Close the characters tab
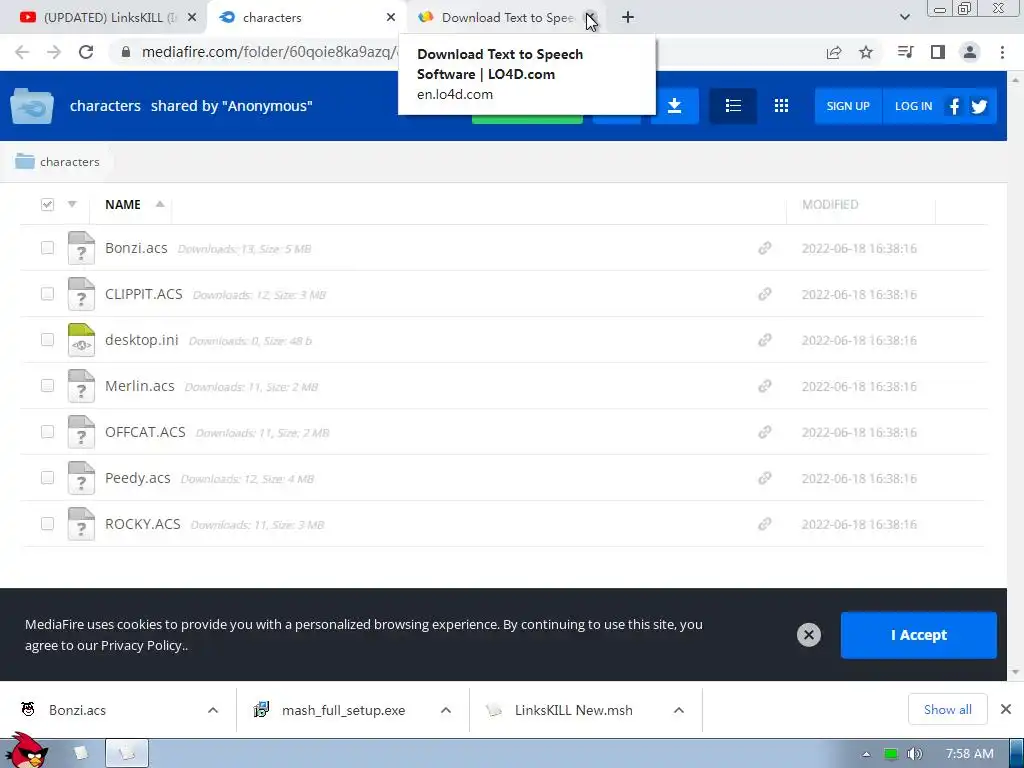The image size is (1024, 768). click(391, 18)
